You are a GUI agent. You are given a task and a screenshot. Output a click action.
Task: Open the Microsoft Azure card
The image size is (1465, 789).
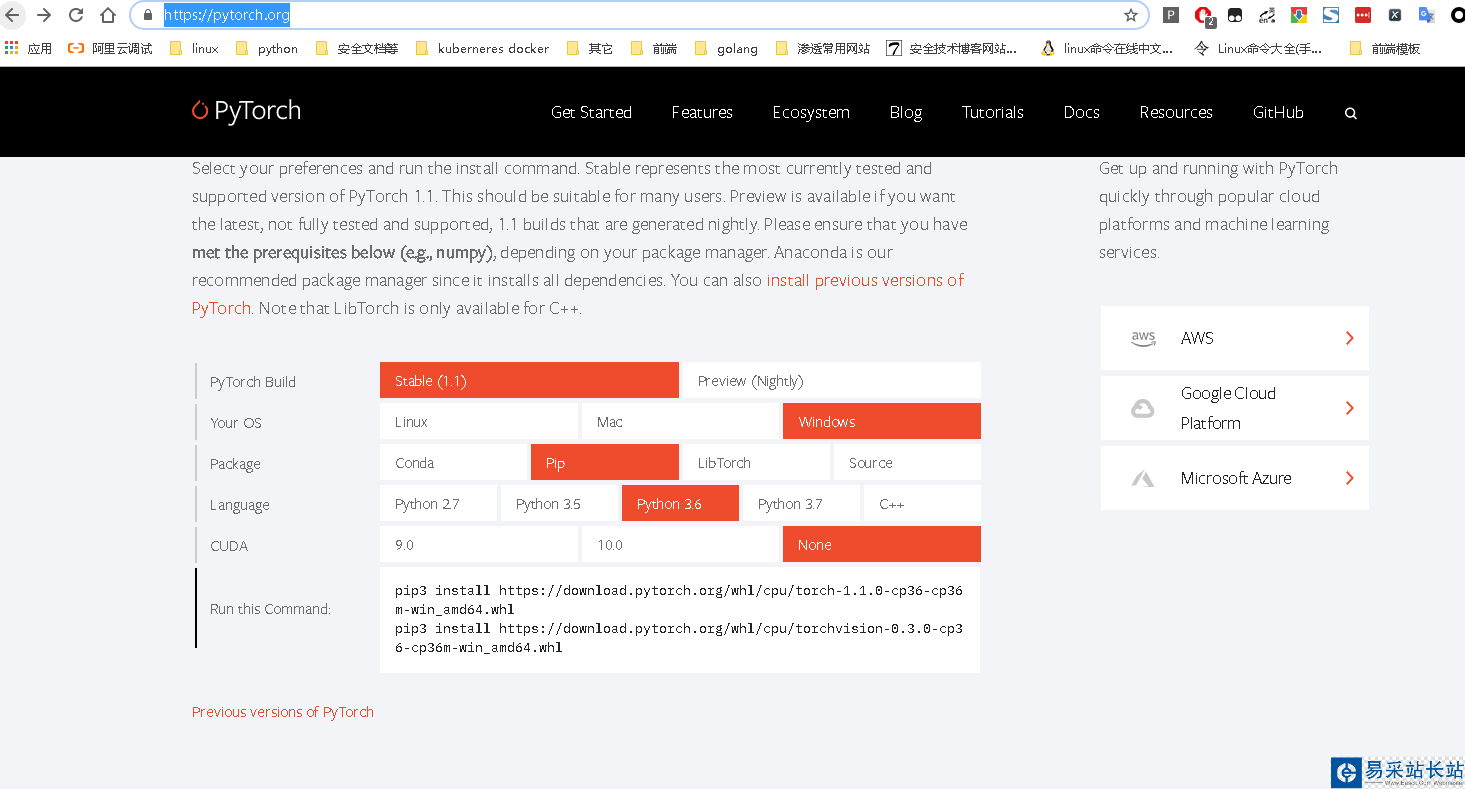tap(1235, 478)
